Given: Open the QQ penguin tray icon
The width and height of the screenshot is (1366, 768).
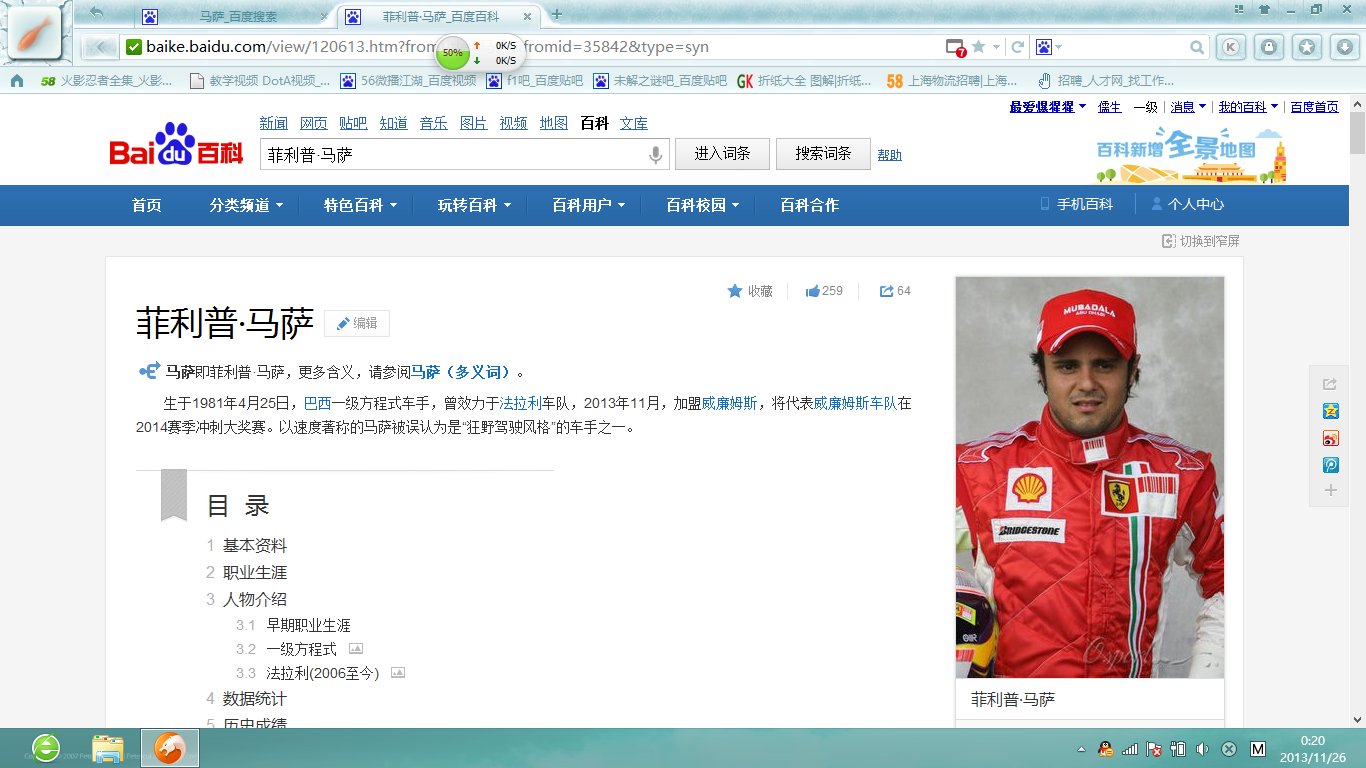Looking at the screenshot, I should pos(1105,749).
